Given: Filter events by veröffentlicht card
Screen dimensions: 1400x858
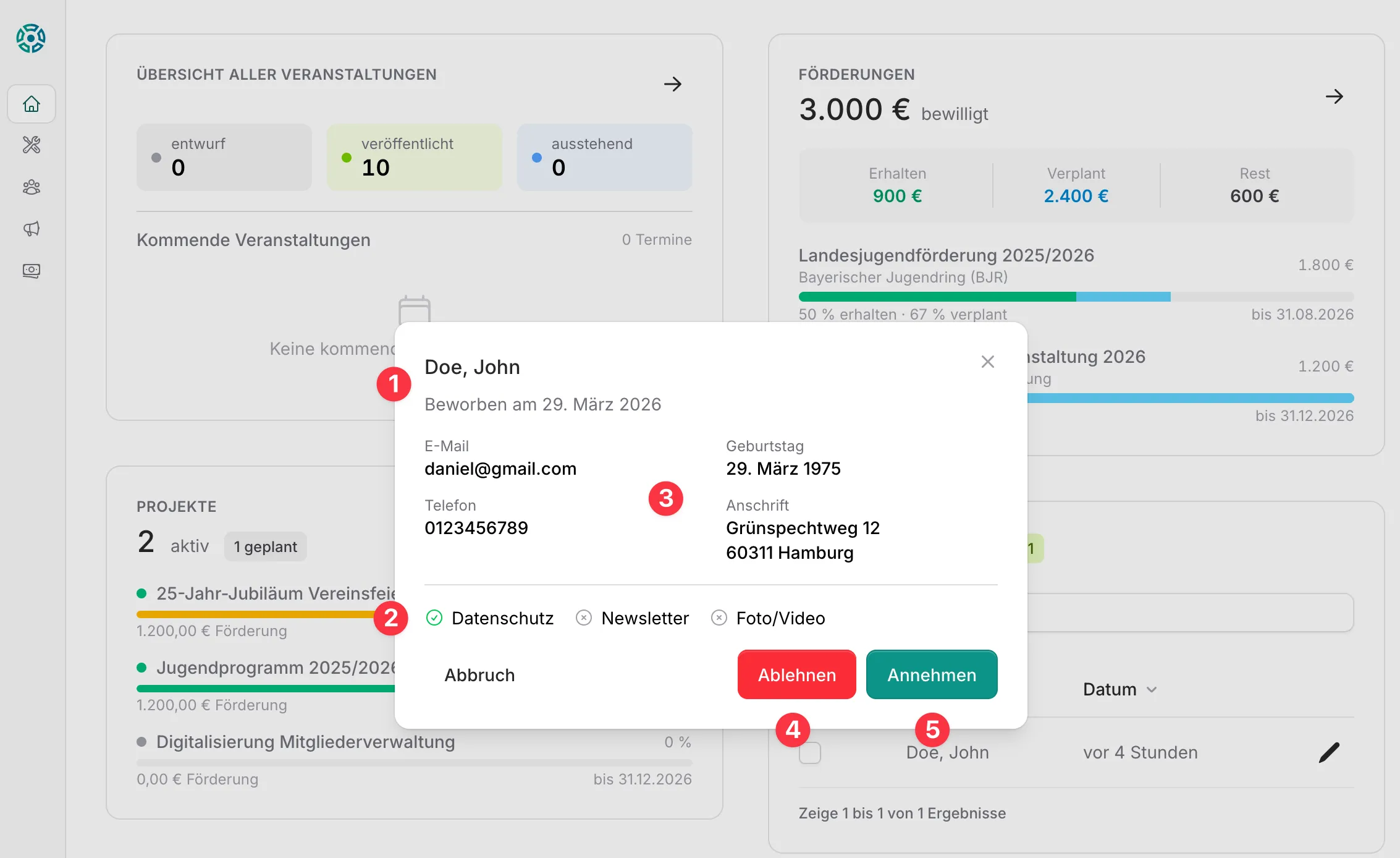Looking at the screenshot, I should click(415, 157).
